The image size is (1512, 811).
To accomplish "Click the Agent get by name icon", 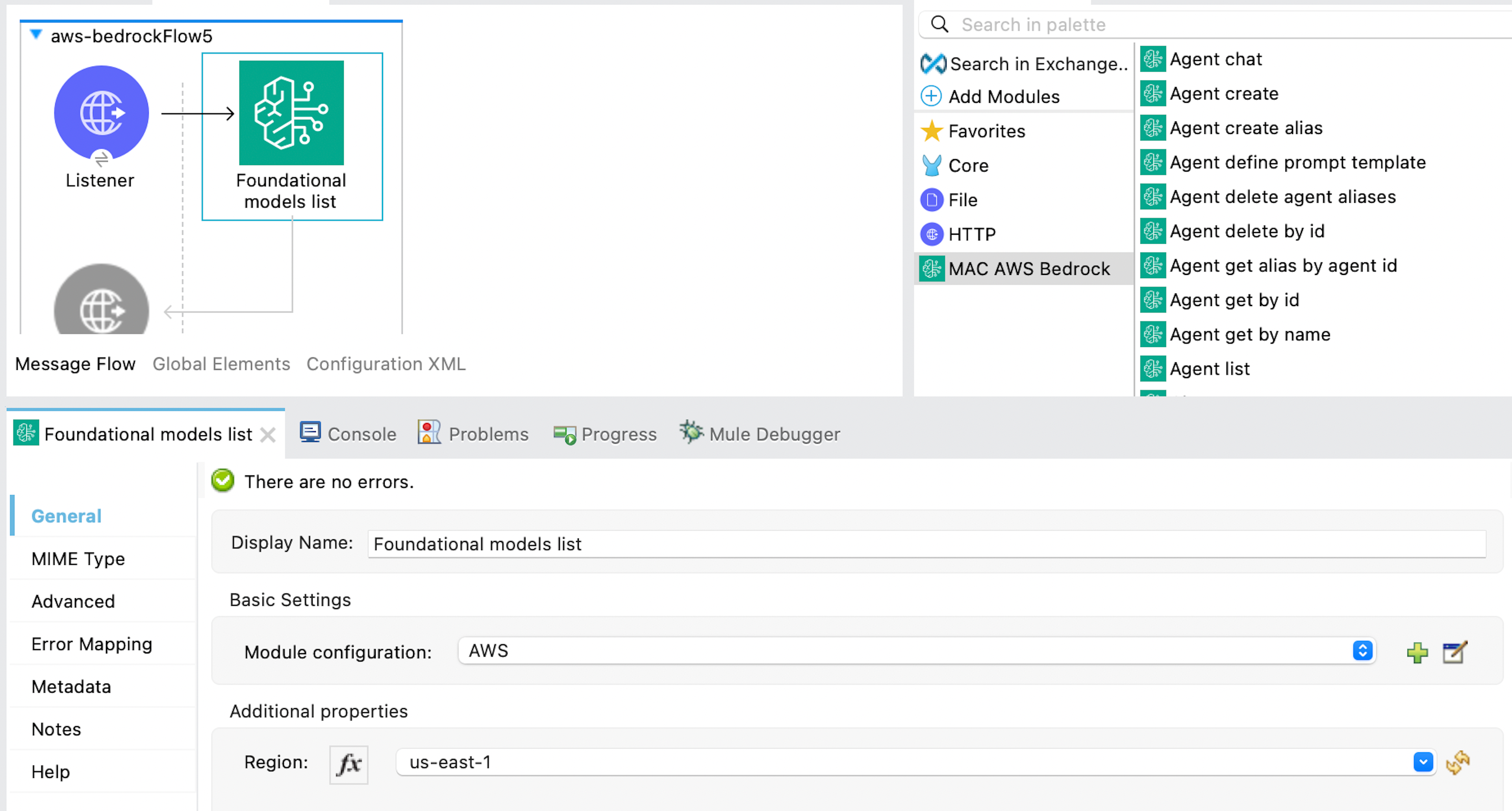I will coord(1153,334).
